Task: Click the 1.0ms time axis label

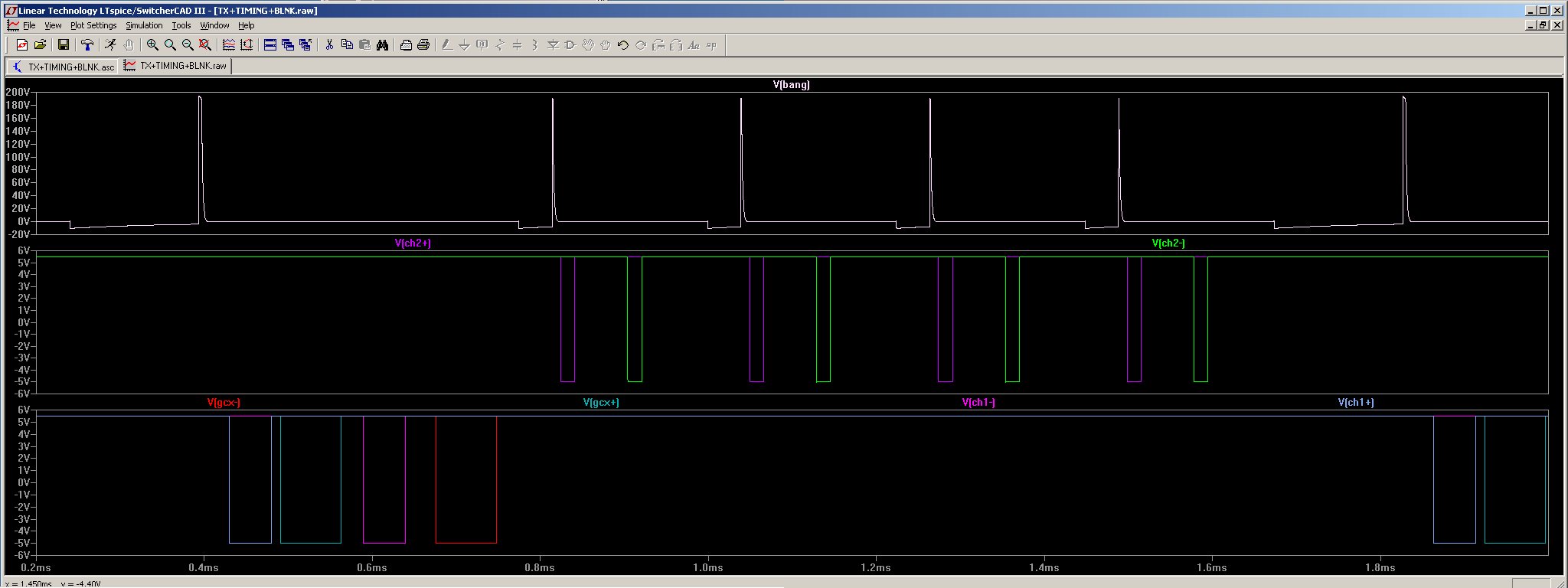Action: pos(707,567)
